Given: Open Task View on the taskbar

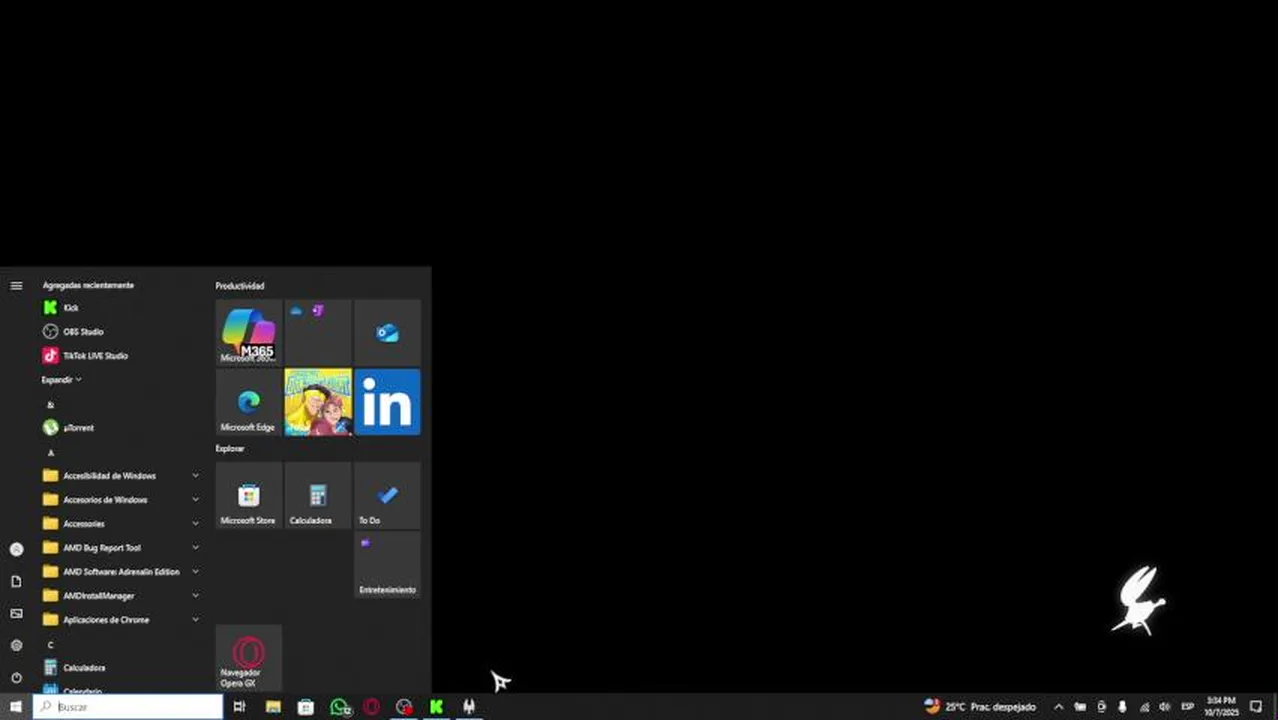Looking at the screenshot, I should [x=239, y=707].
